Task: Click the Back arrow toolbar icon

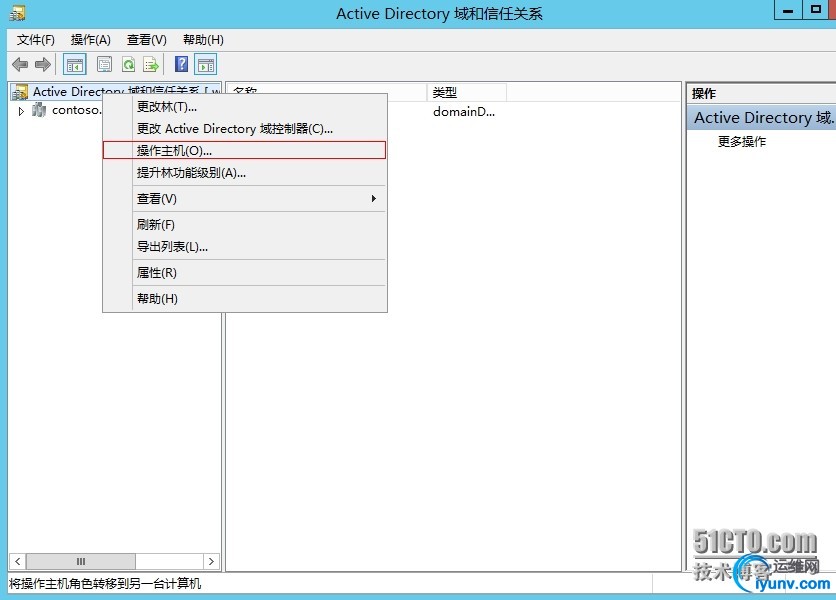Action: click(x=20, y=65)
